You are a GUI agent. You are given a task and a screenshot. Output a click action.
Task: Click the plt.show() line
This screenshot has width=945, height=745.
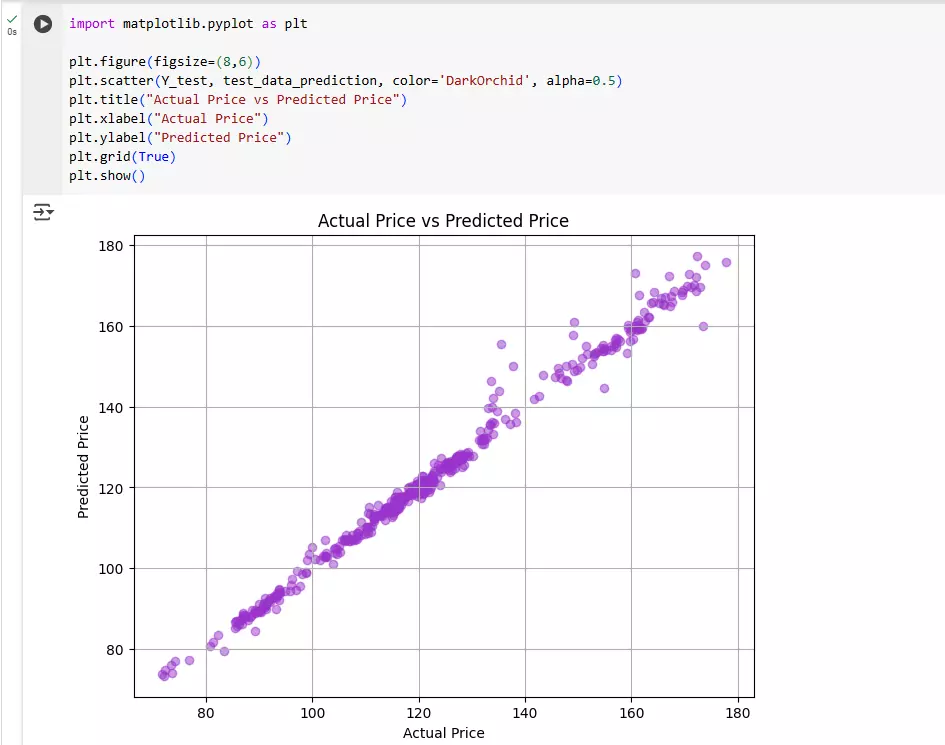(x=107, y=175)
